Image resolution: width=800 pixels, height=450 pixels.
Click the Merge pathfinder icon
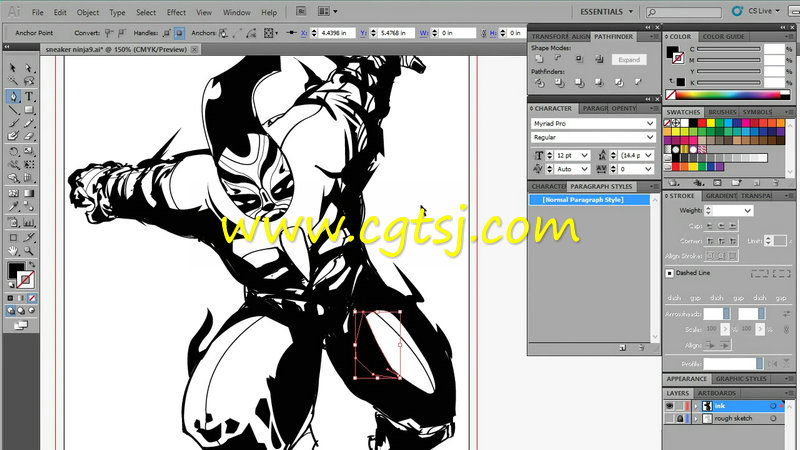[579, 82]
